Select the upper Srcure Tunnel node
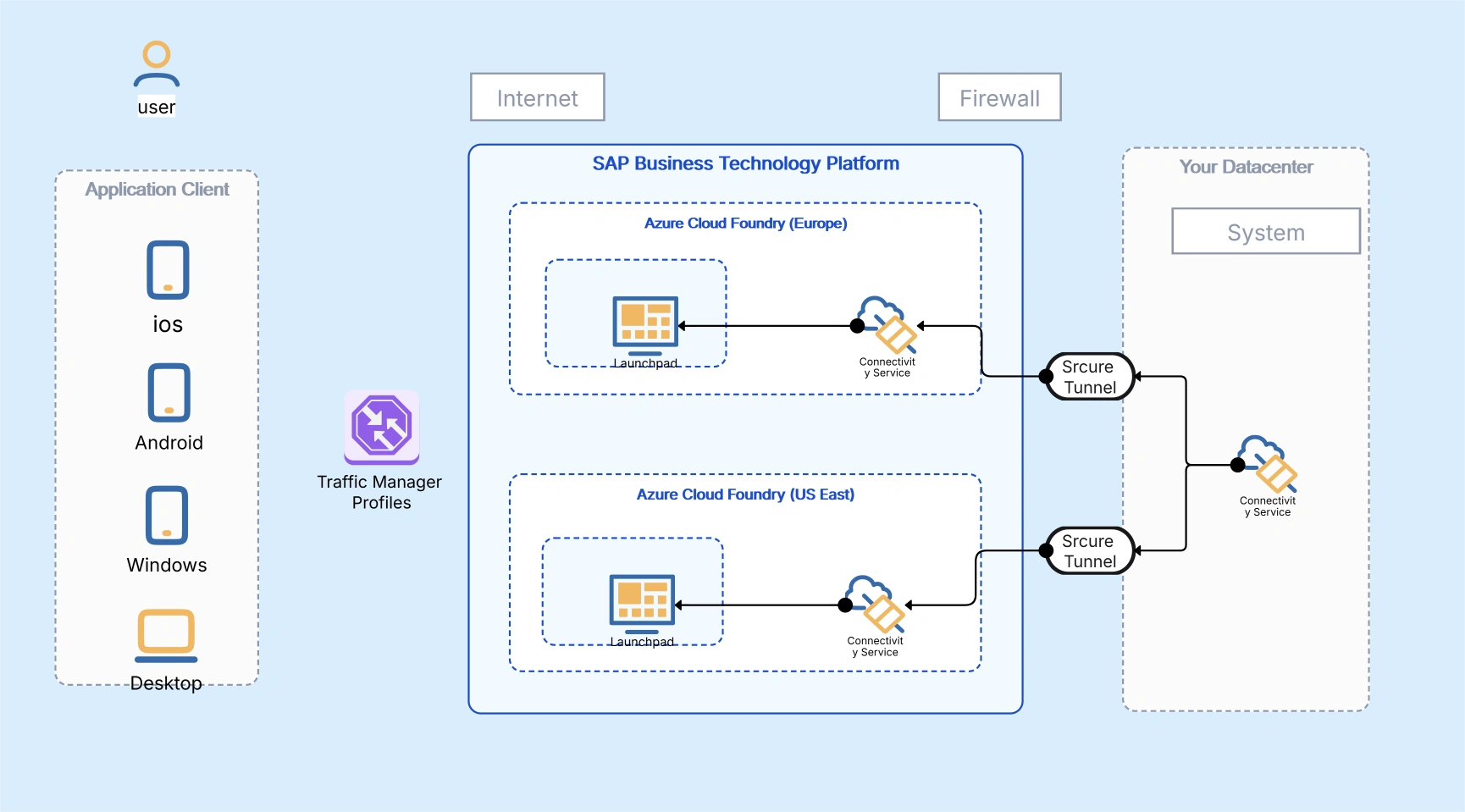The height and width of the screenshot is (812, 1465). coord(1090,377)
